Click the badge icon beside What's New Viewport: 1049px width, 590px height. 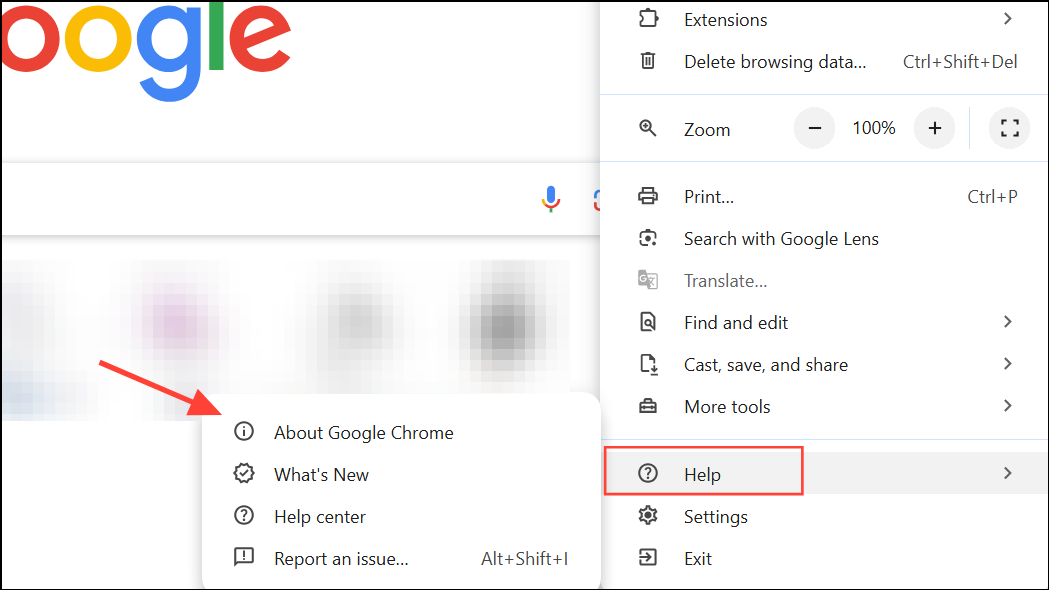[244, 474]
